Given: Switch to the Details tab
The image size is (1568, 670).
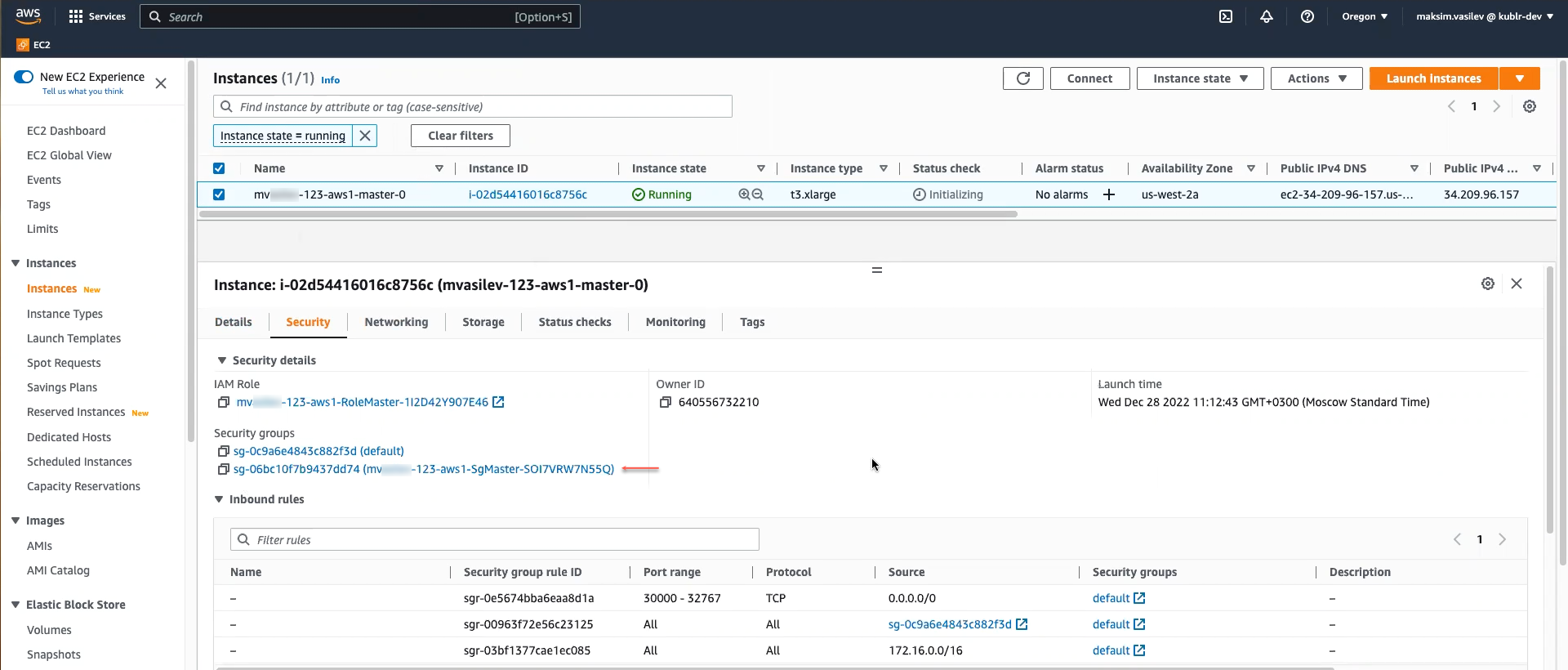Looking at the screenshot, I should click(x=234, y=322).
